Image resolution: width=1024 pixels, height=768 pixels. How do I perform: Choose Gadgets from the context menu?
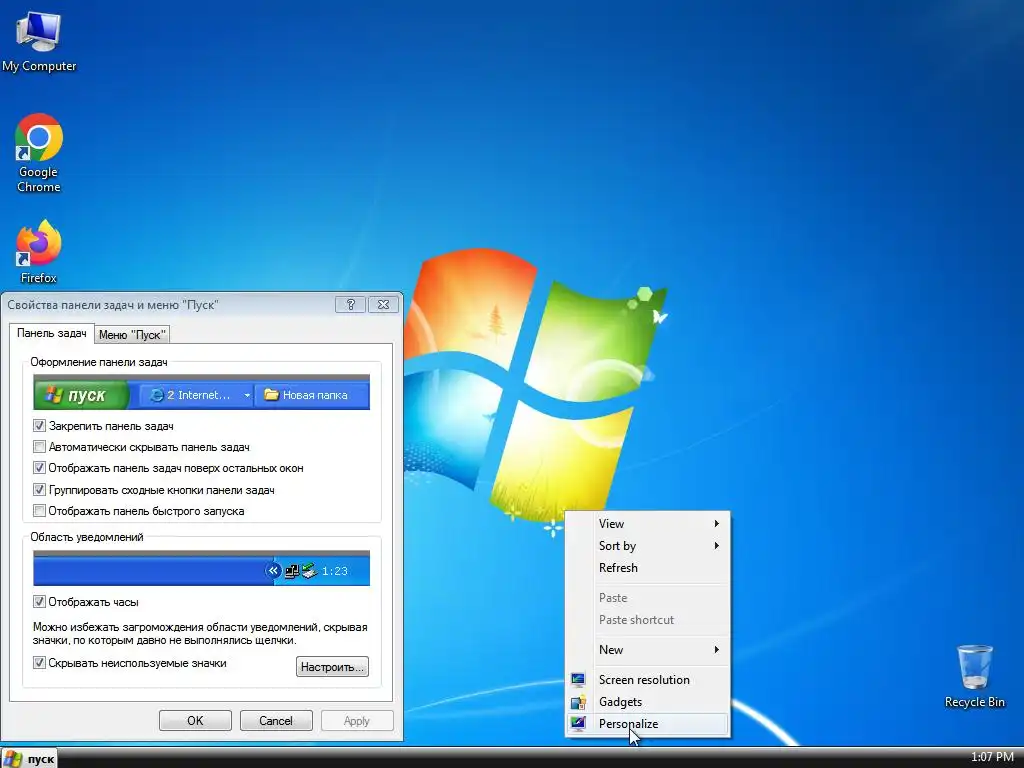(x=647, y=702)
